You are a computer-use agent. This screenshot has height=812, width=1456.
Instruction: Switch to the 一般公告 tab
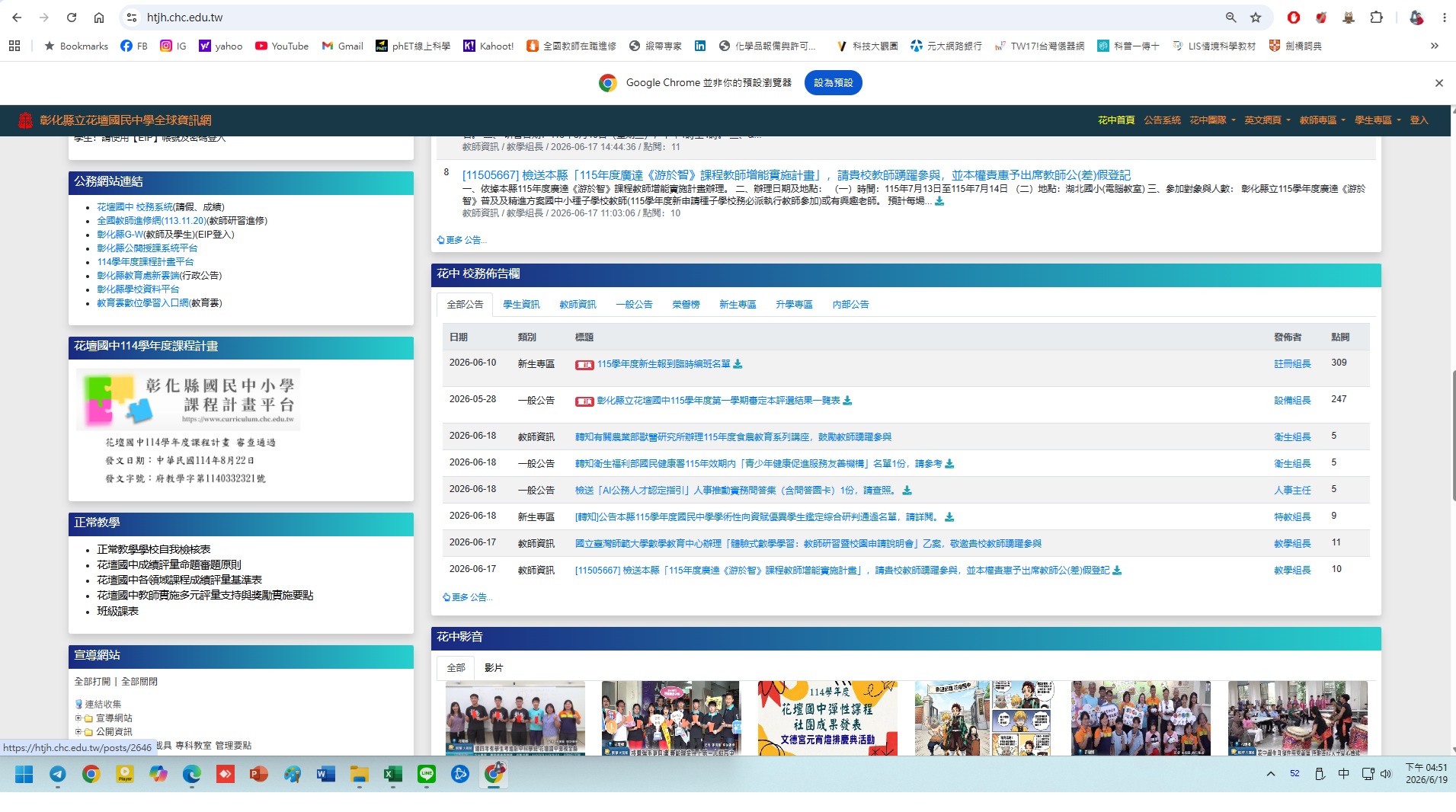click(x=634, y=305)
